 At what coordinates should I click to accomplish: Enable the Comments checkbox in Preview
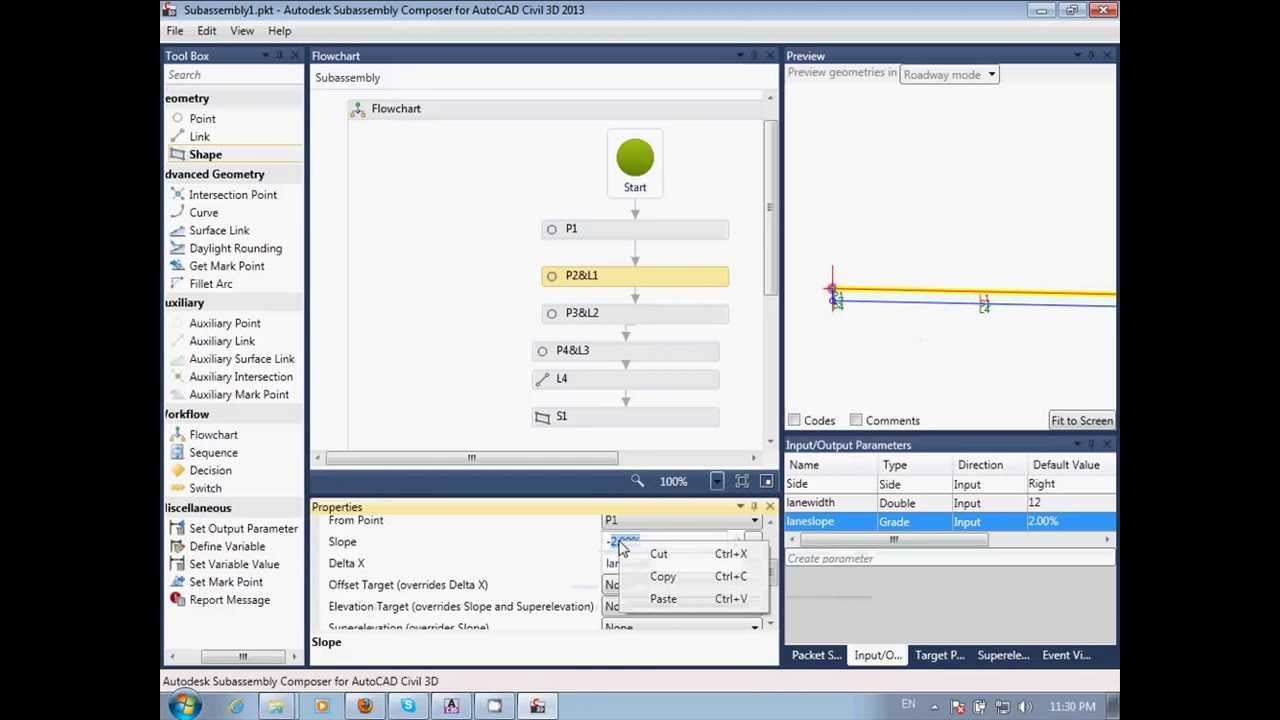(x=856, y=421)
